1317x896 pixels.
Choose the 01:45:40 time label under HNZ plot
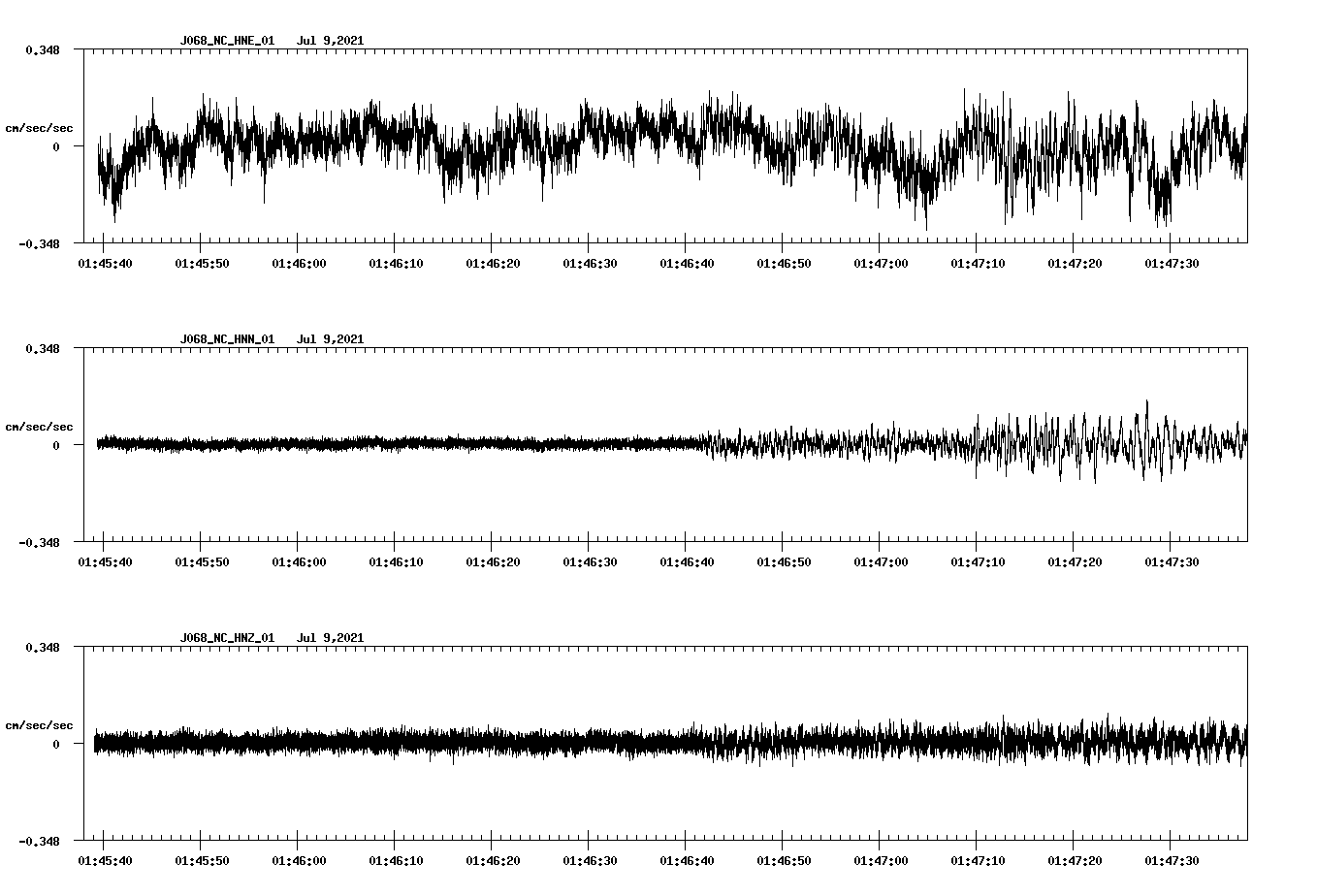[105, 861]
